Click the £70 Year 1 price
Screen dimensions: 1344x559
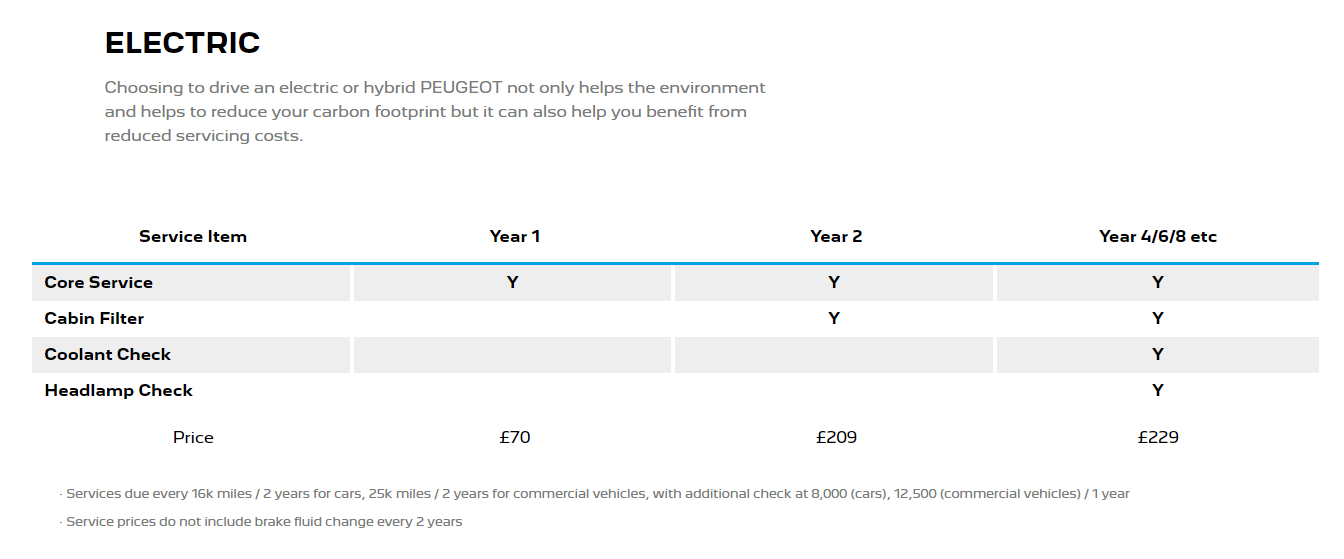tap(514, 438)
